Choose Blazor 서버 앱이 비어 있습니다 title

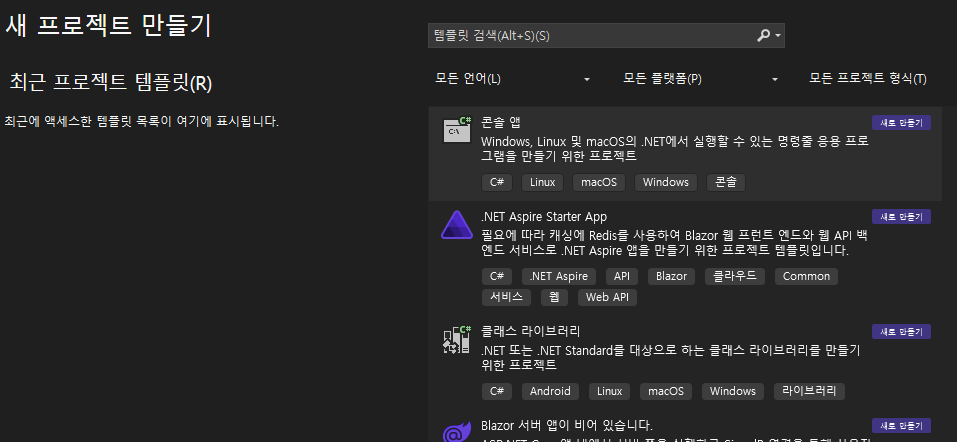(566, 425)
